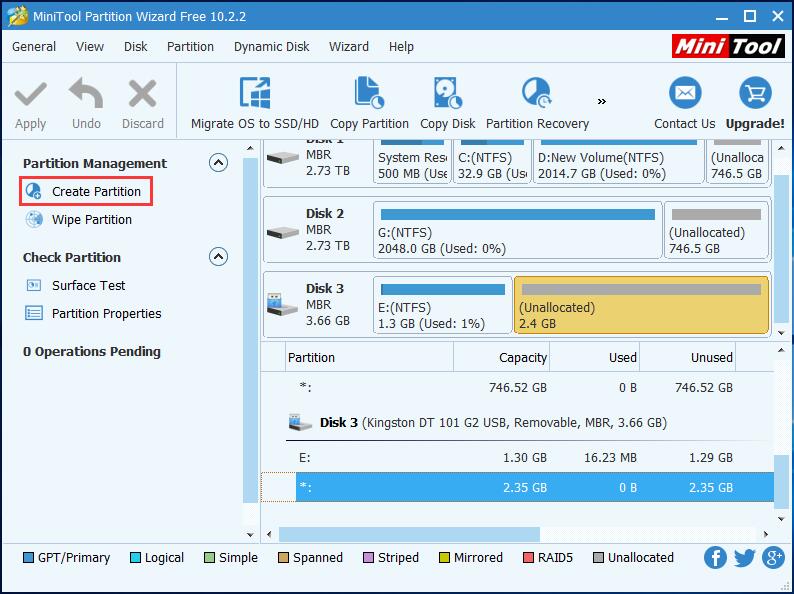Viewport: 794px width, 594px height.
Task: Click the Upgrade shopping cart icon
Action: [x=755, y=93]
